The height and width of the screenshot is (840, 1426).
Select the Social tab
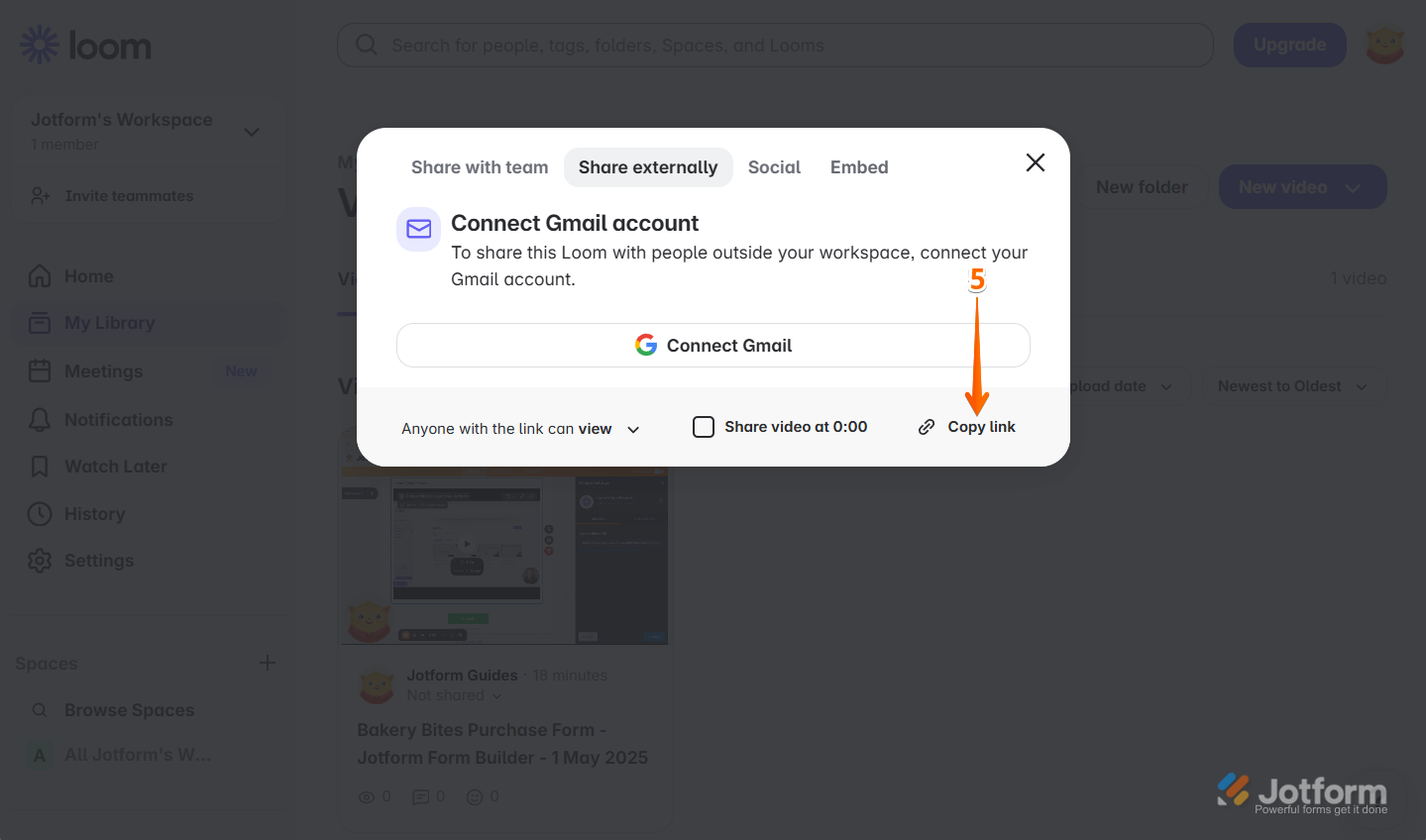tap(774, 167)
